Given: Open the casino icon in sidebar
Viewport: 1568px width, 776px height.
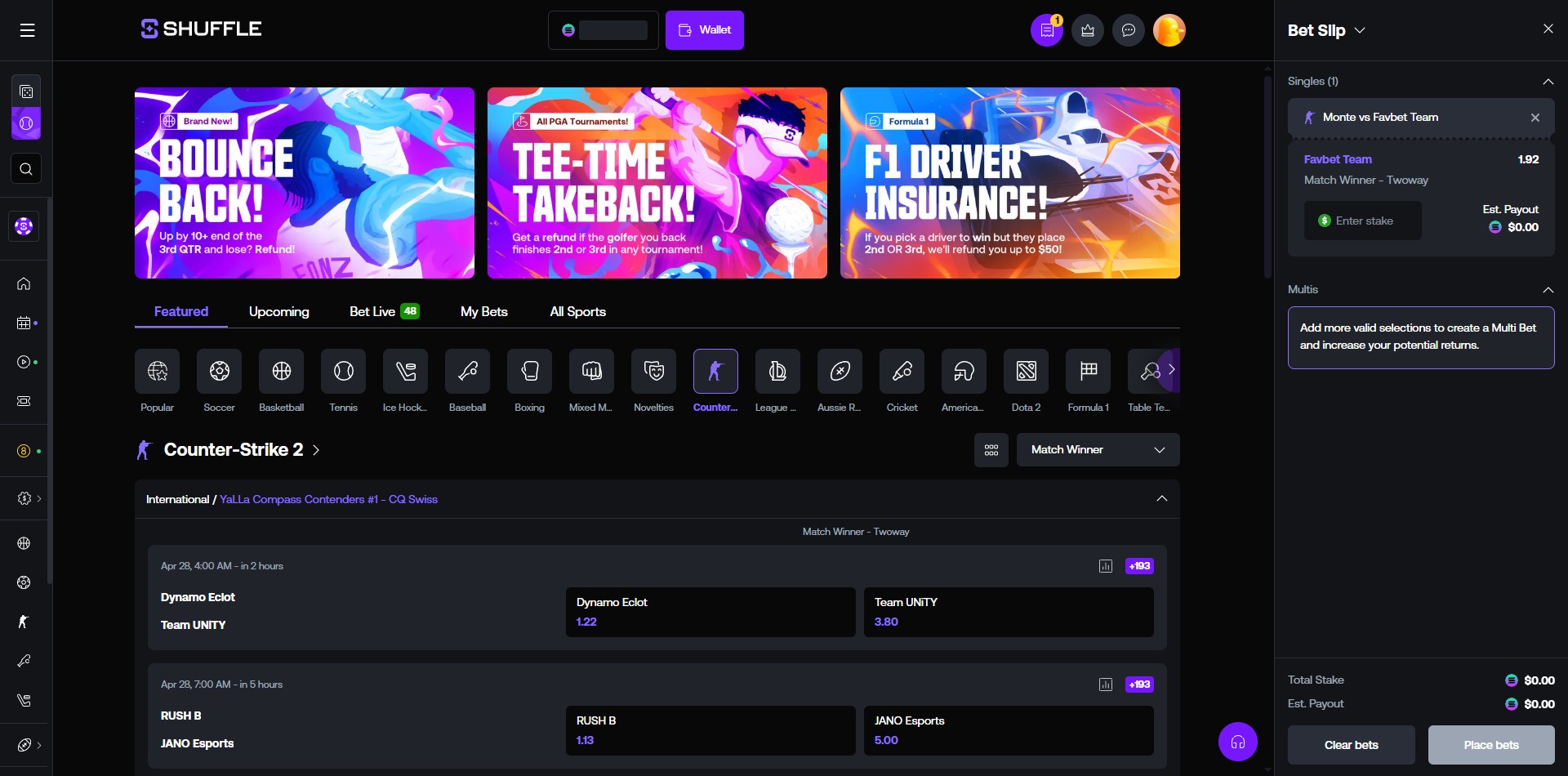Looking at the screenshot, I should coord(26,91).
